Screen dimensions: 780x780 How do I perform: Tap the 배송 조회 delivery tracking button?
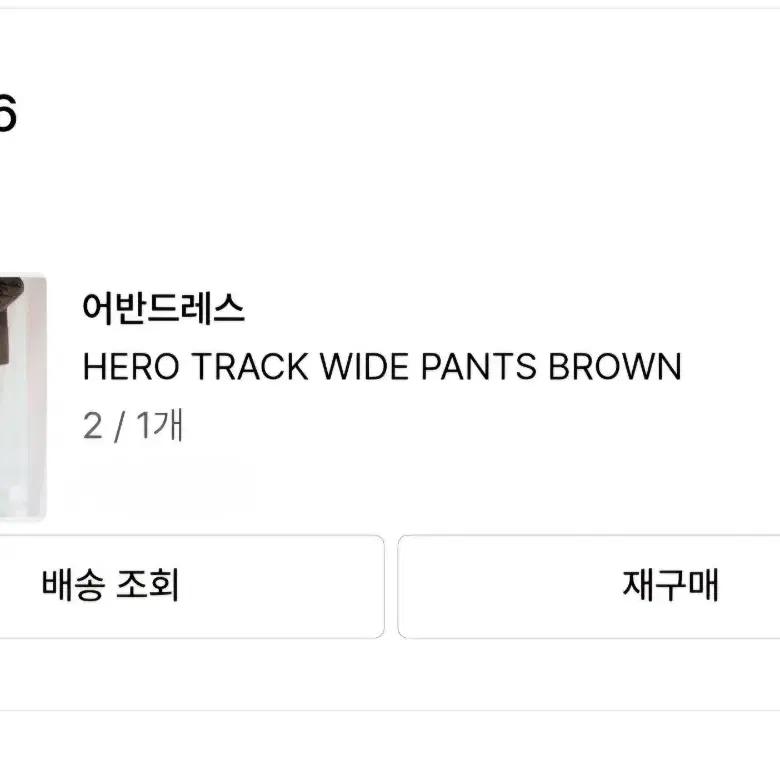click(192, 586)
